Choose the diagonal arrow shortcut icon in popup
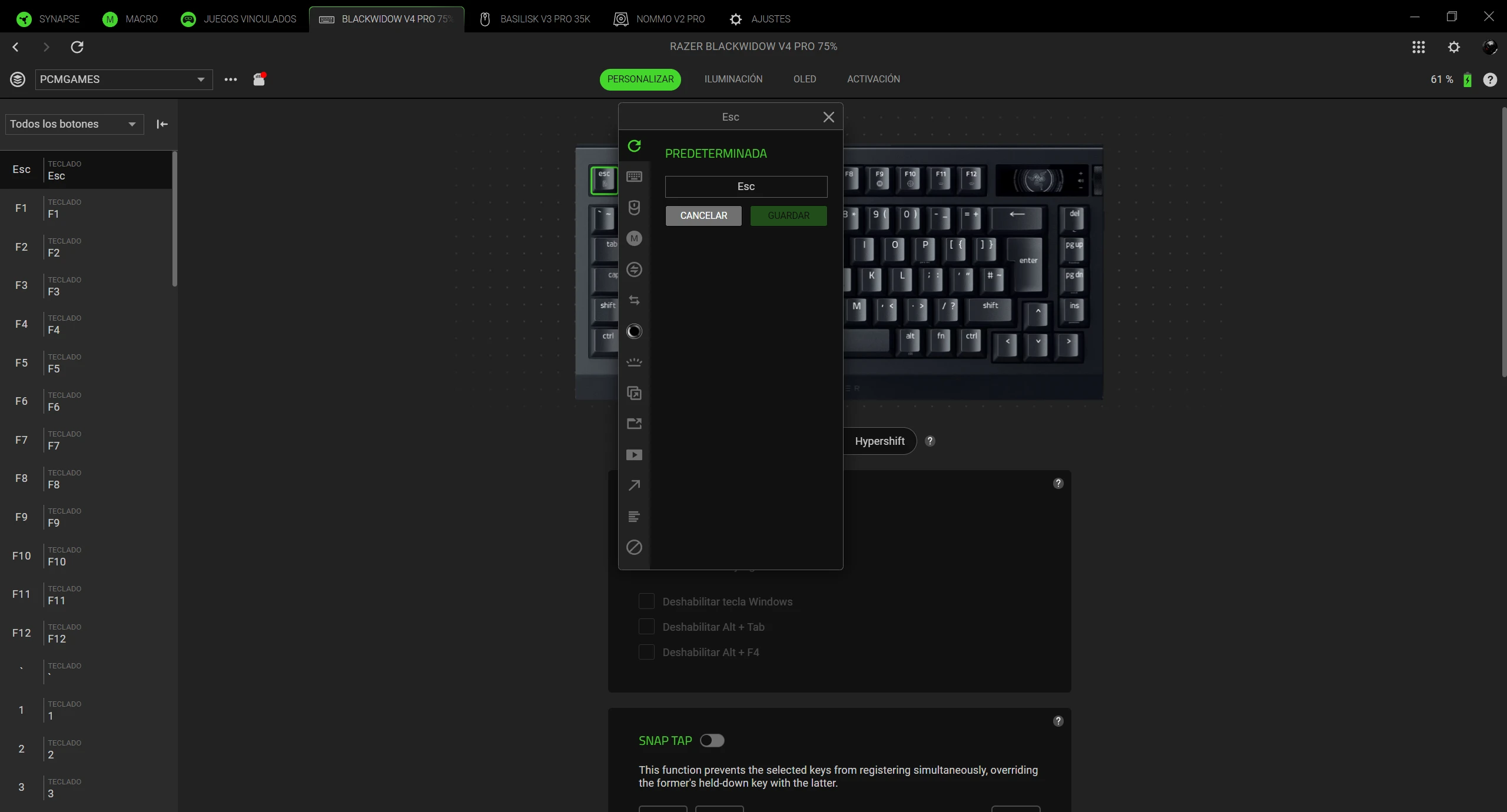Viewport: 1507px width, 812px height. point(634,485)
